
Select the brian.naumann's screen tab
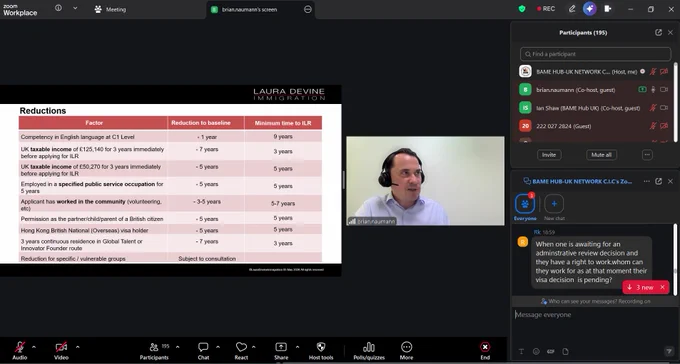261,9
